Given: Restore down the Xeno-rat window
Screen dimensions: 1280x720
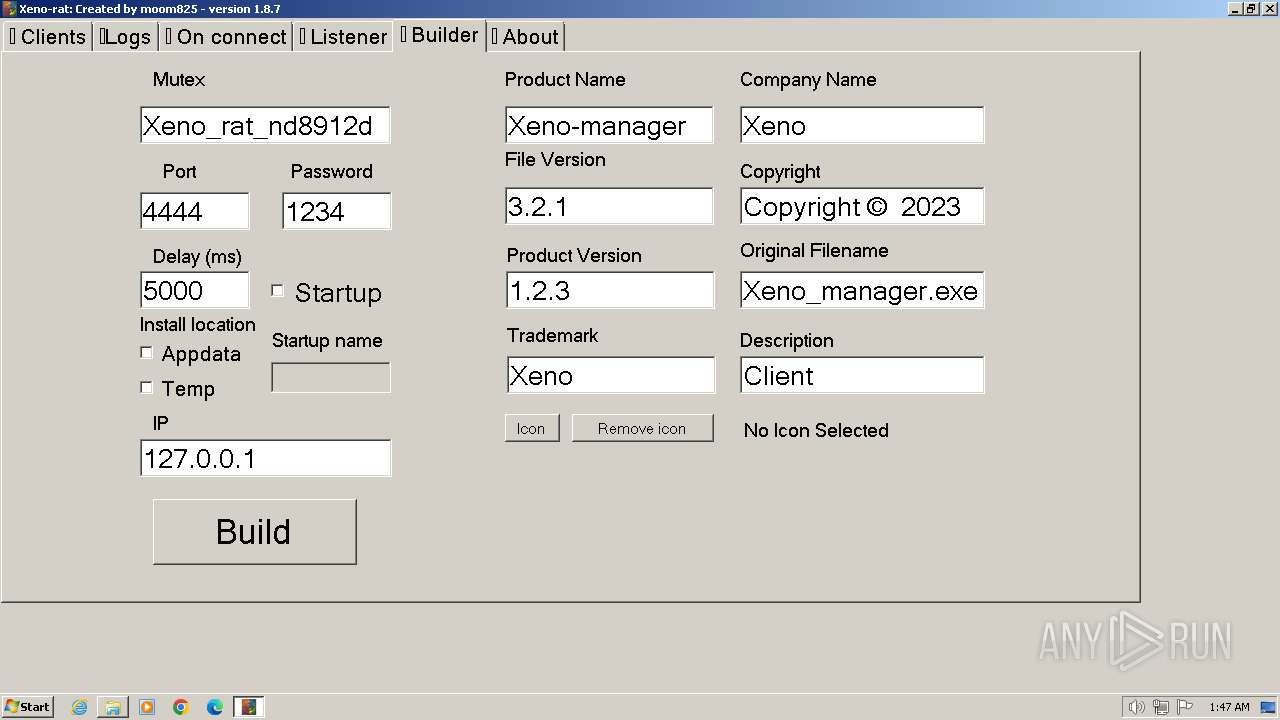Looking at the screenshot, I should (x=1250, y=8).
